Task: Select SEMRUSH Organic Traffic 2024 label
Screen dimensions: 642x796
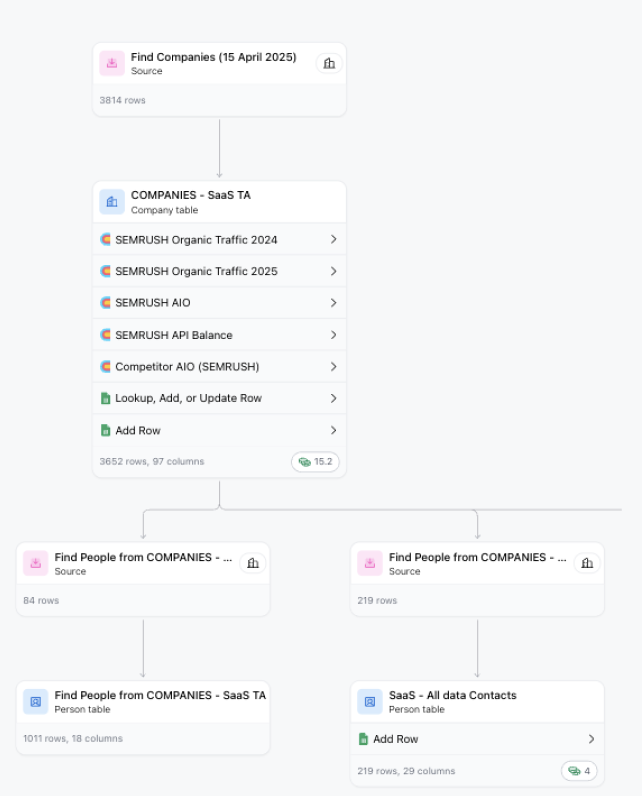Action: (196, 240)
